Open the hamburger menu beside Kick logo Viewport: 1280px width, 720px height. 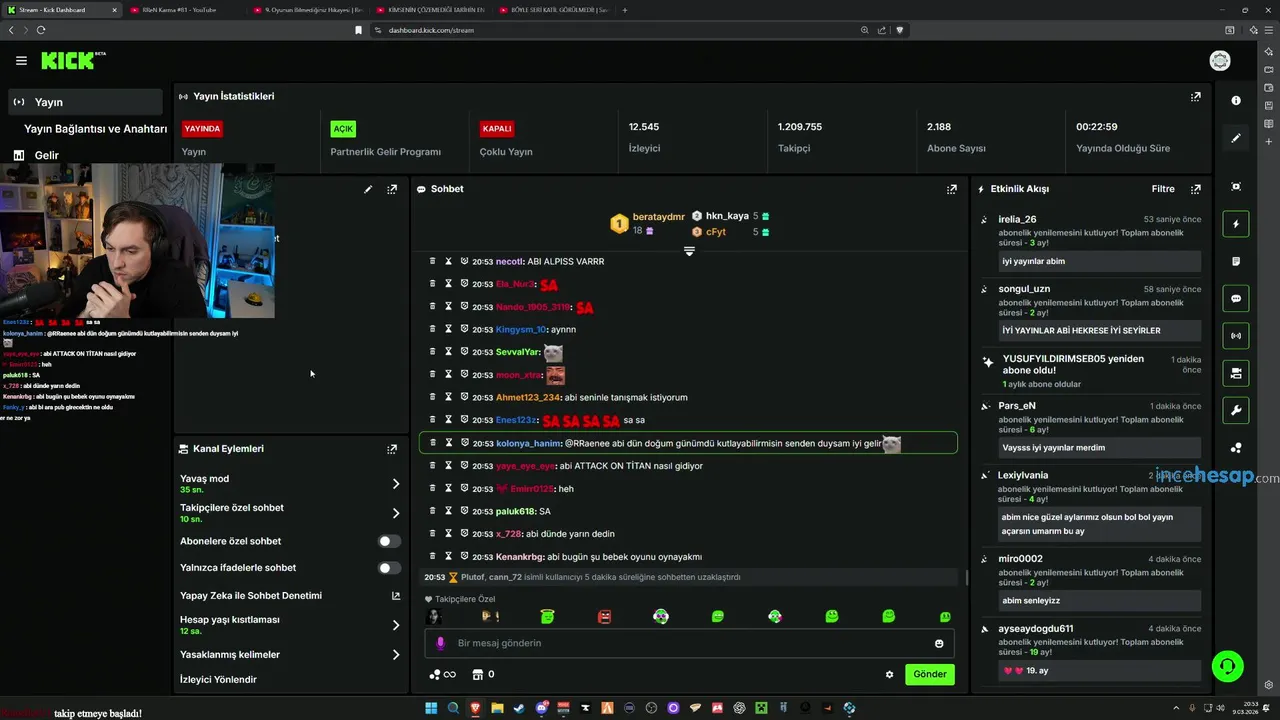(x=21, y=61)
